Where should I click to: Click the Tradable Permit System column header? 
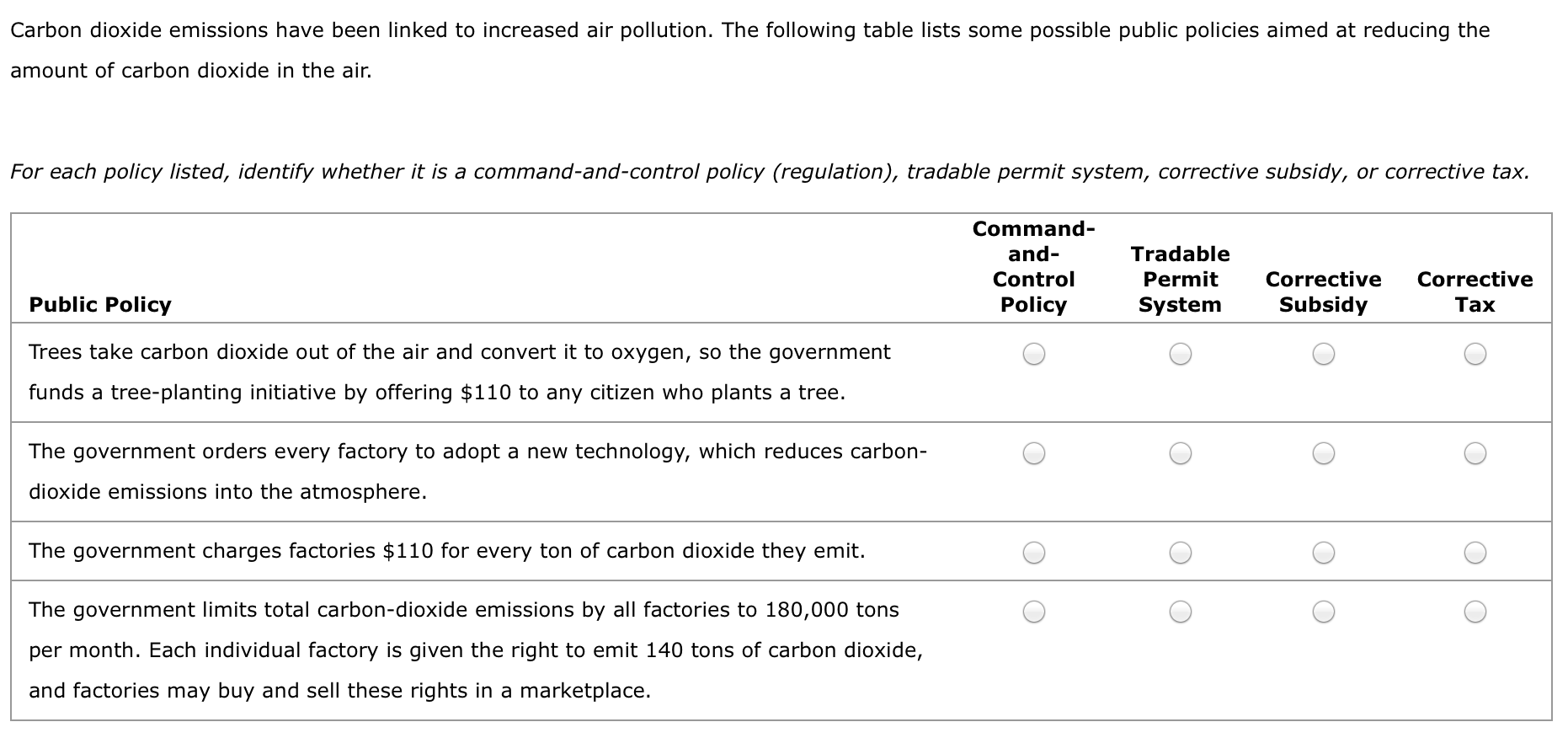click(x=1180, y=279)
